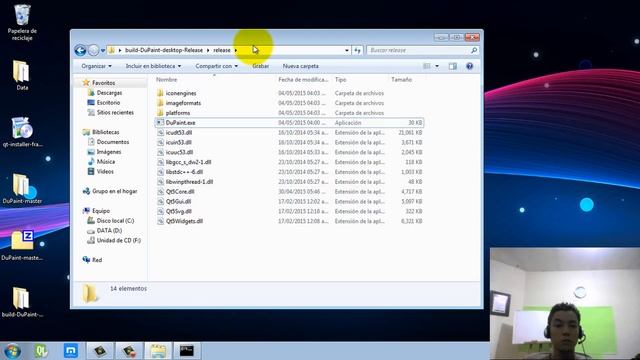Change view with the views icon
Screen dimensions: 640x360
(427, 66)
